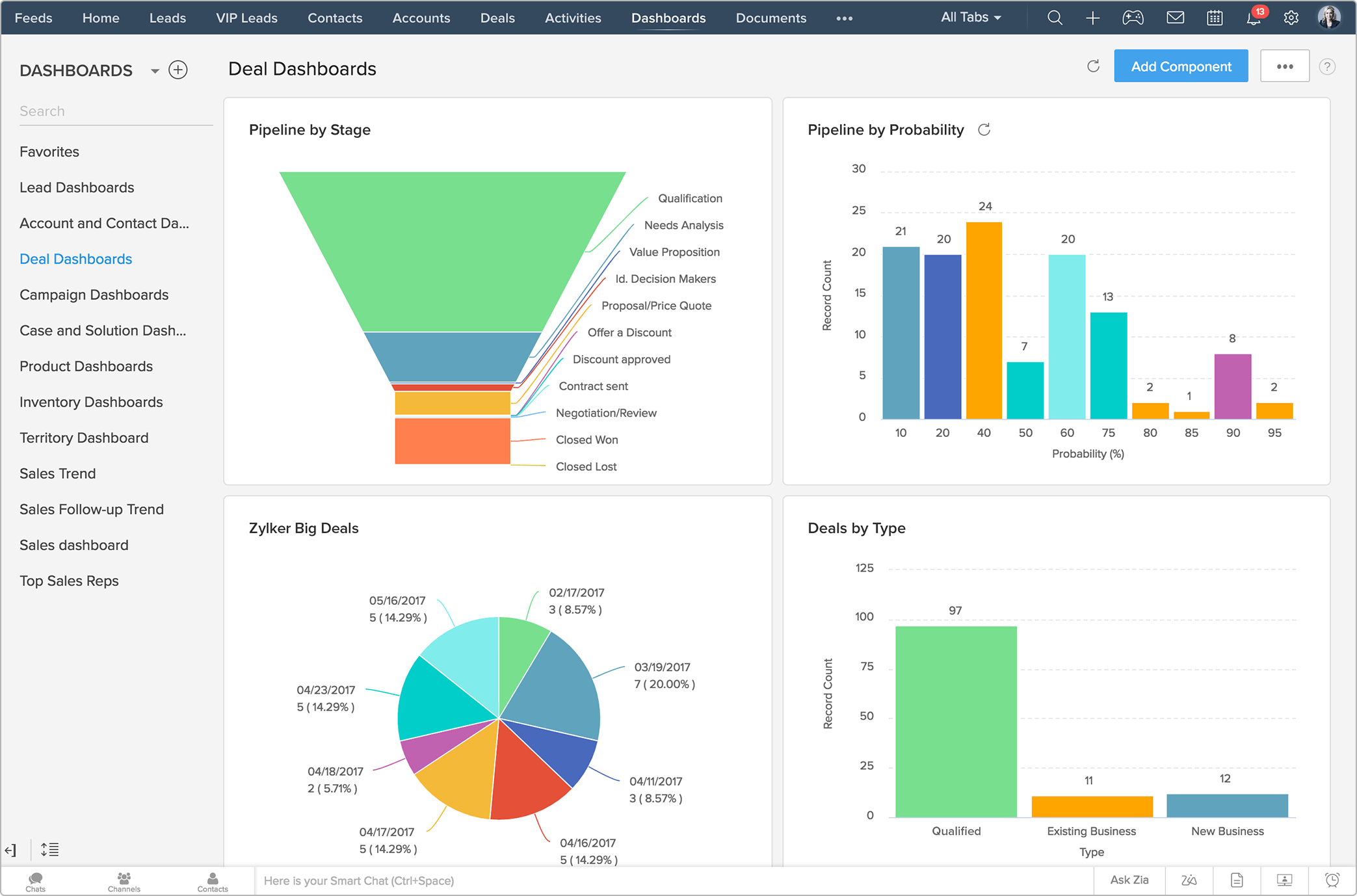Image resolution: width=1357 pixels, height=896 pixels.
Task: Open the calendar icon in header
Action: (x=1214, y=18)
